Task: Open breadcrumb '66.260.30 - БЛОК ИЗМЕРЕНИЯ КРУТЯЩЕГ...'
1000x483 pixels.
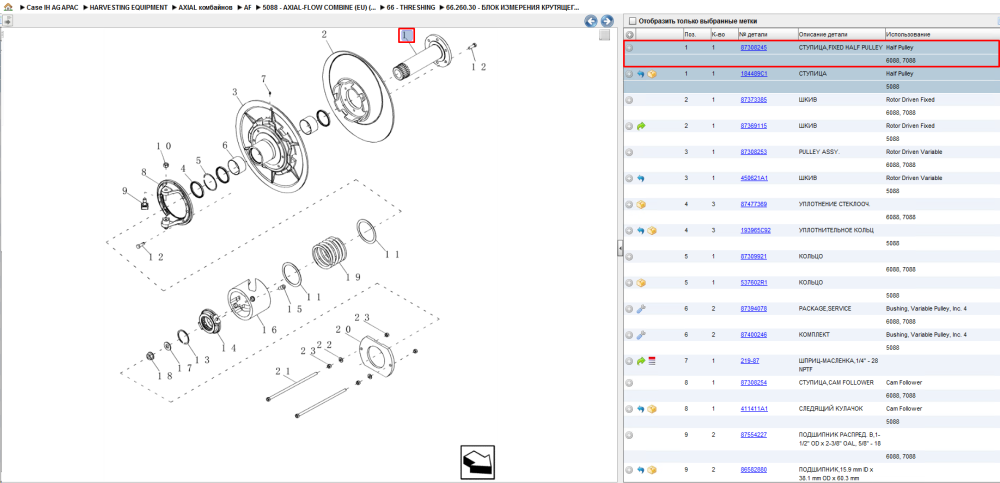Action: (x=513, y=8)
